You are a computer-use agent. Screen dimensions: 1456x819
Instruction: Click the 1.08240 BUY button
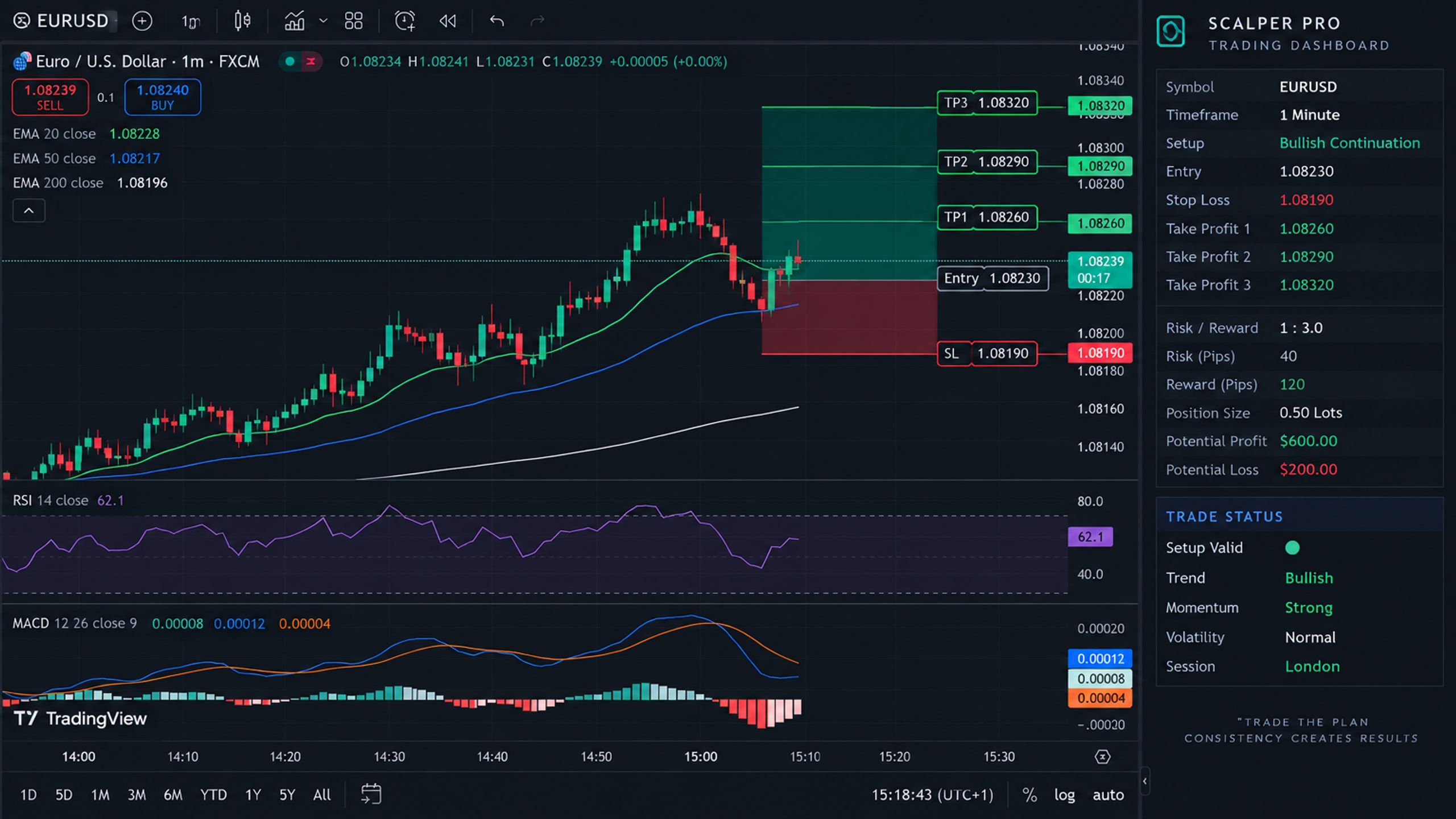point(163,97)
